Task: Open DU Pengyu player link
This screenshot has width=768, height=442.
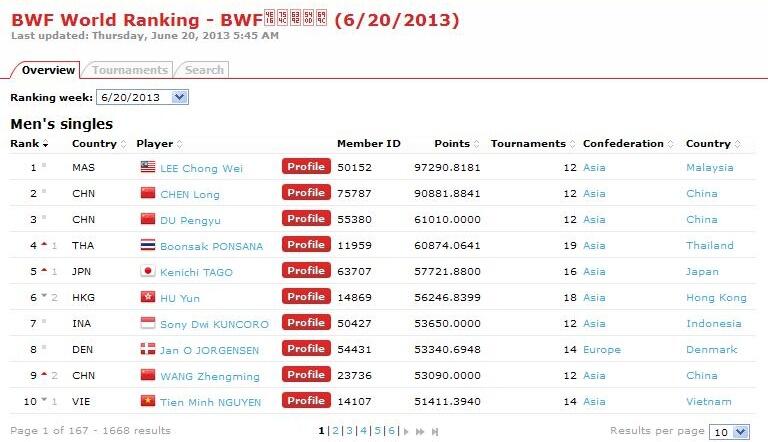Action: (190, 221)
